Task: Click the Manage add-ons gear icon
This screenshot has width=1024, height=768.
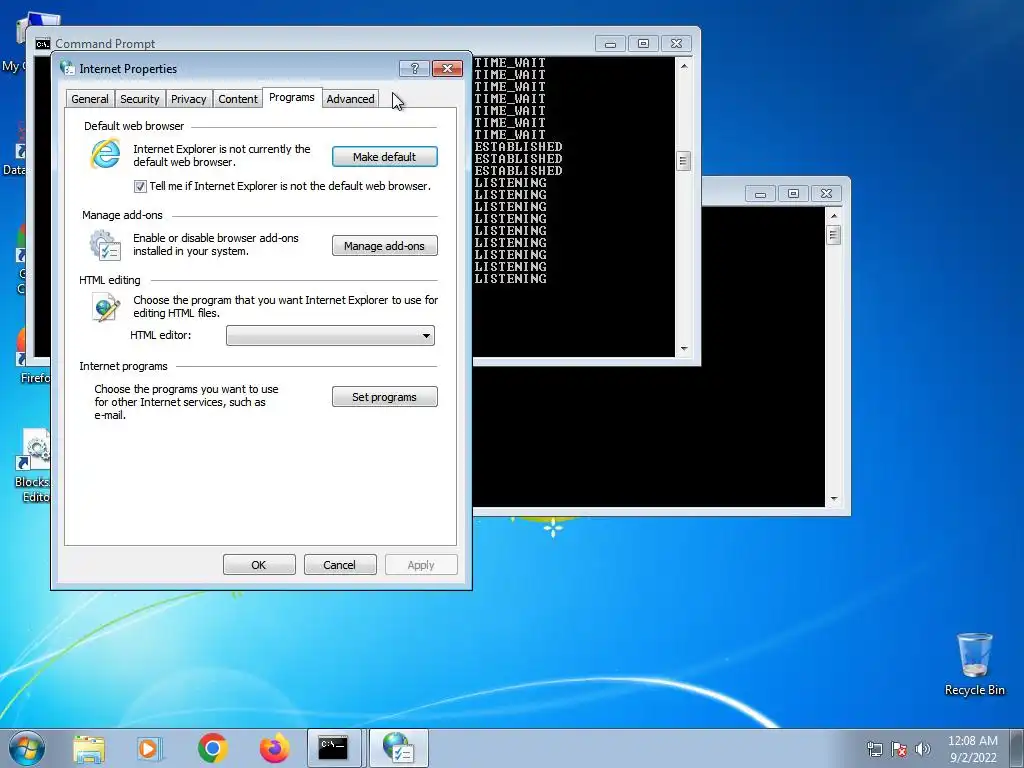Action: 105,245
